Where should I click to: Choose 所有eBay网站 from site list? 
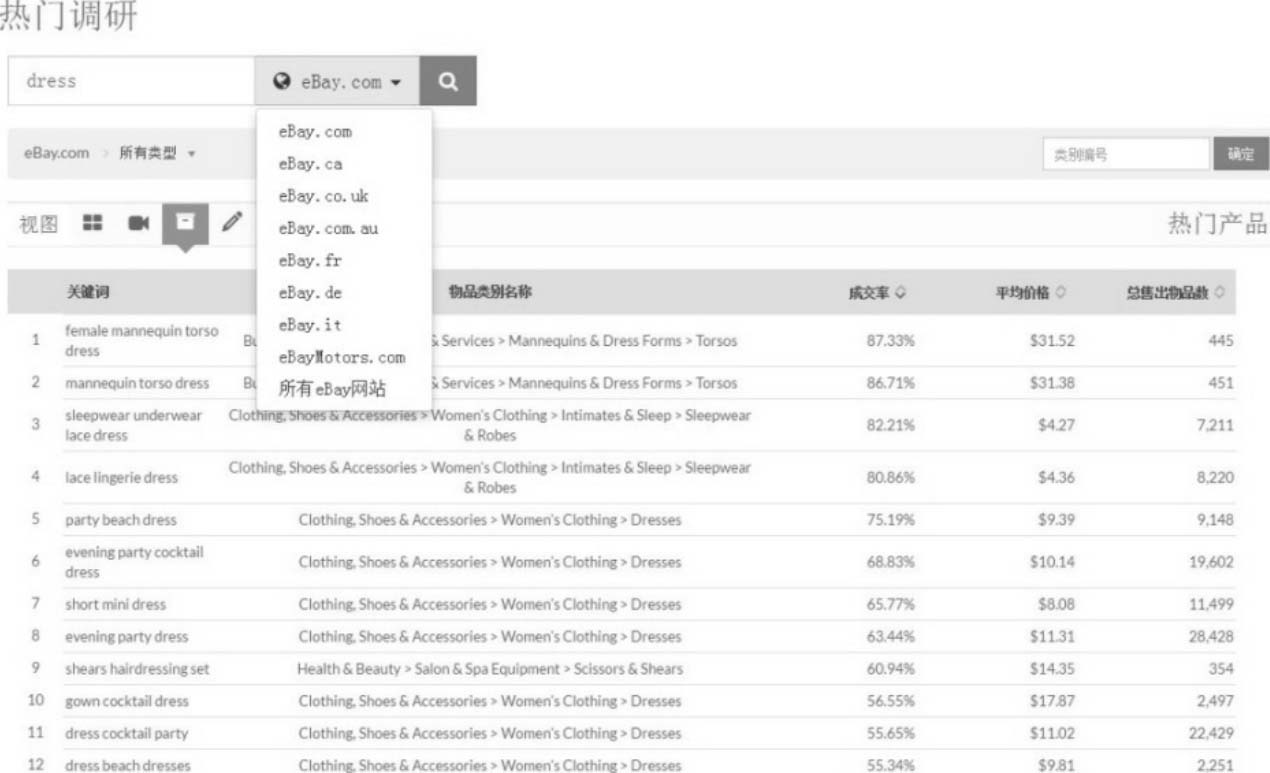[331, 389]
